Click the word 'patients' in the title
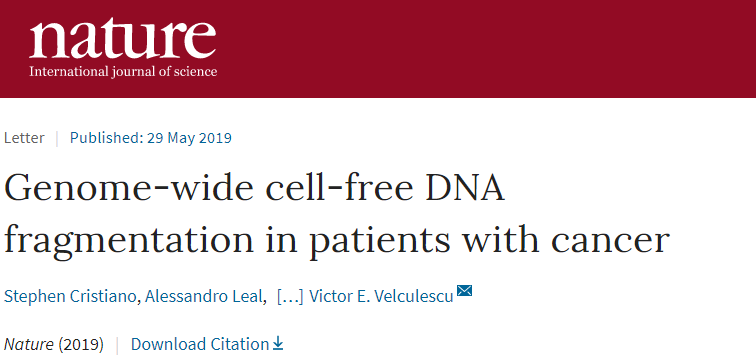756x361 pixels. tap(379, 241)
